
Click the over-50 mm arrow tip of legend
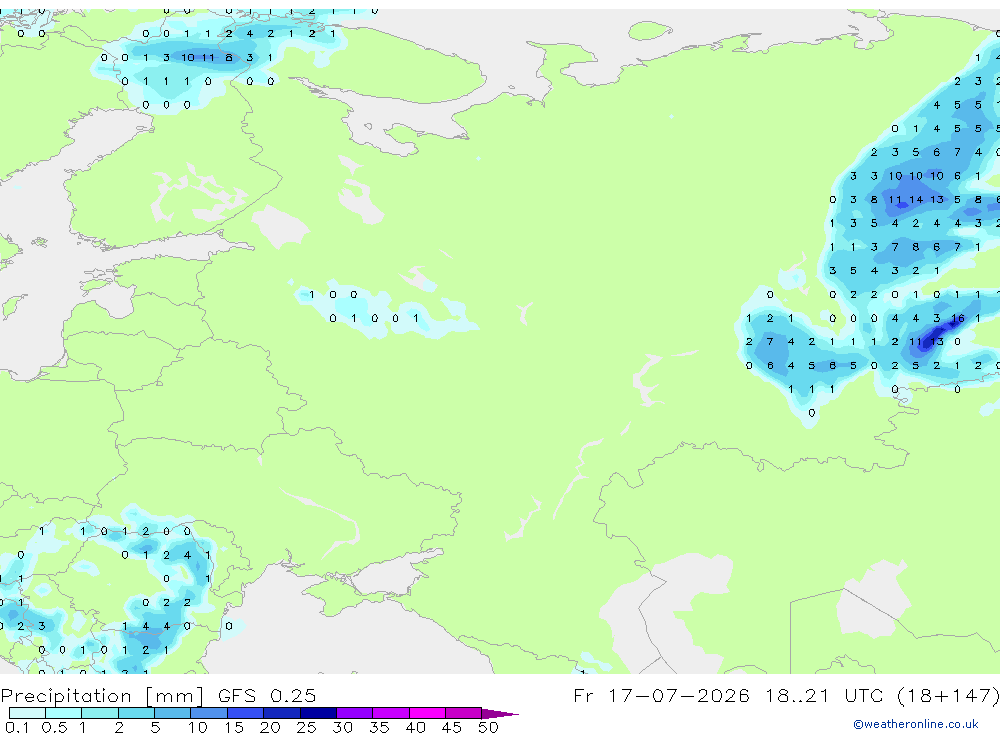[500, 713]
